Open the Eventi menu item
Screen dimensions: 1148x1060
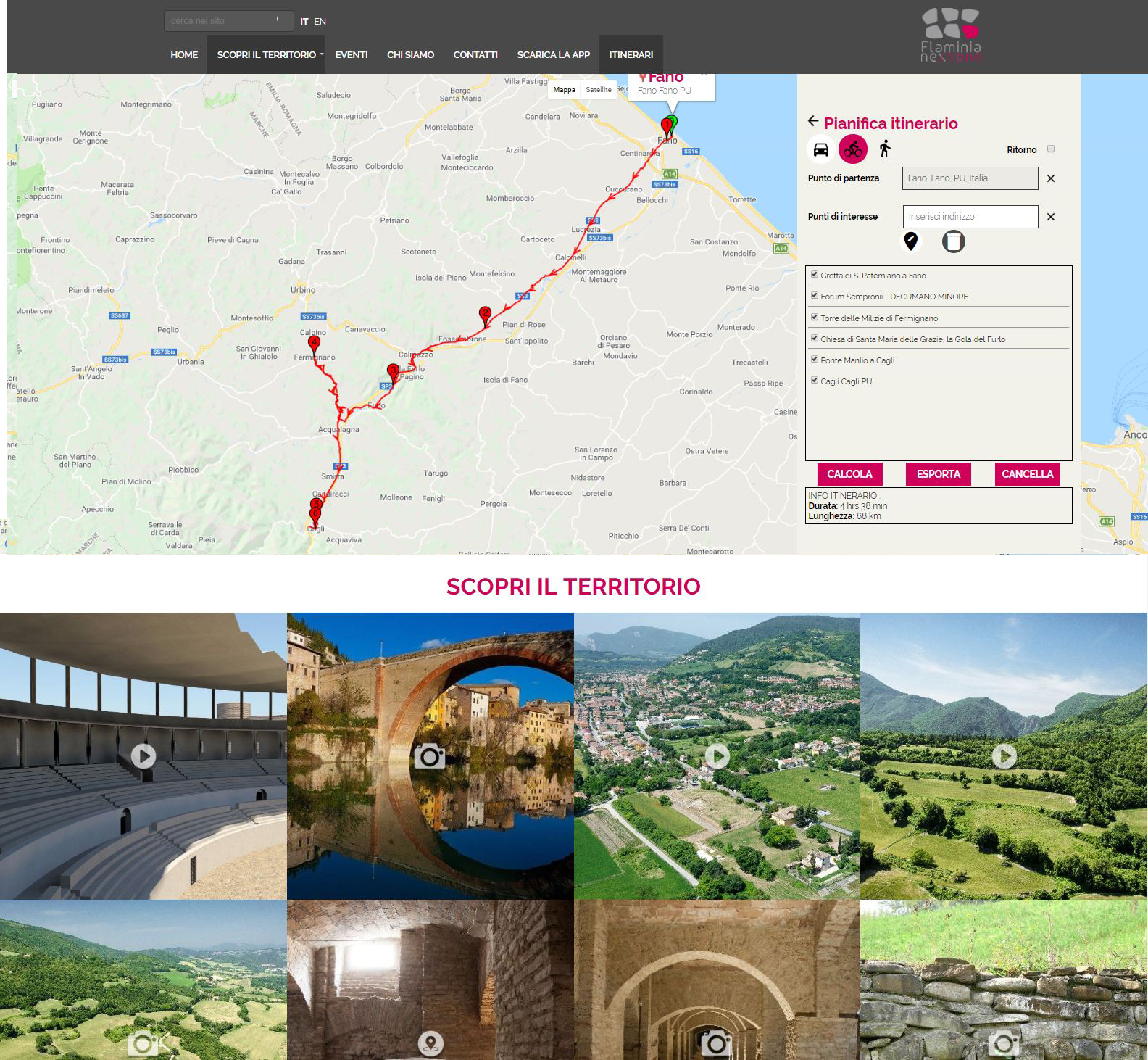coord(352,55)
